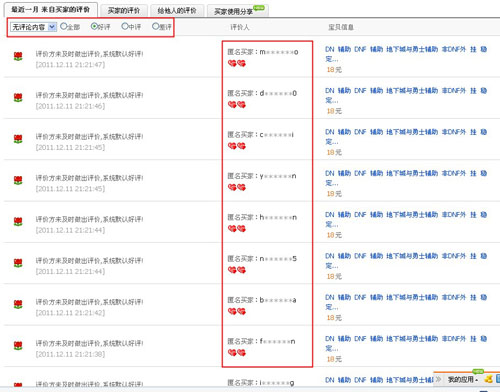Open the product link in buyer f******n's row
500x392 pixels.
point(406,343)
